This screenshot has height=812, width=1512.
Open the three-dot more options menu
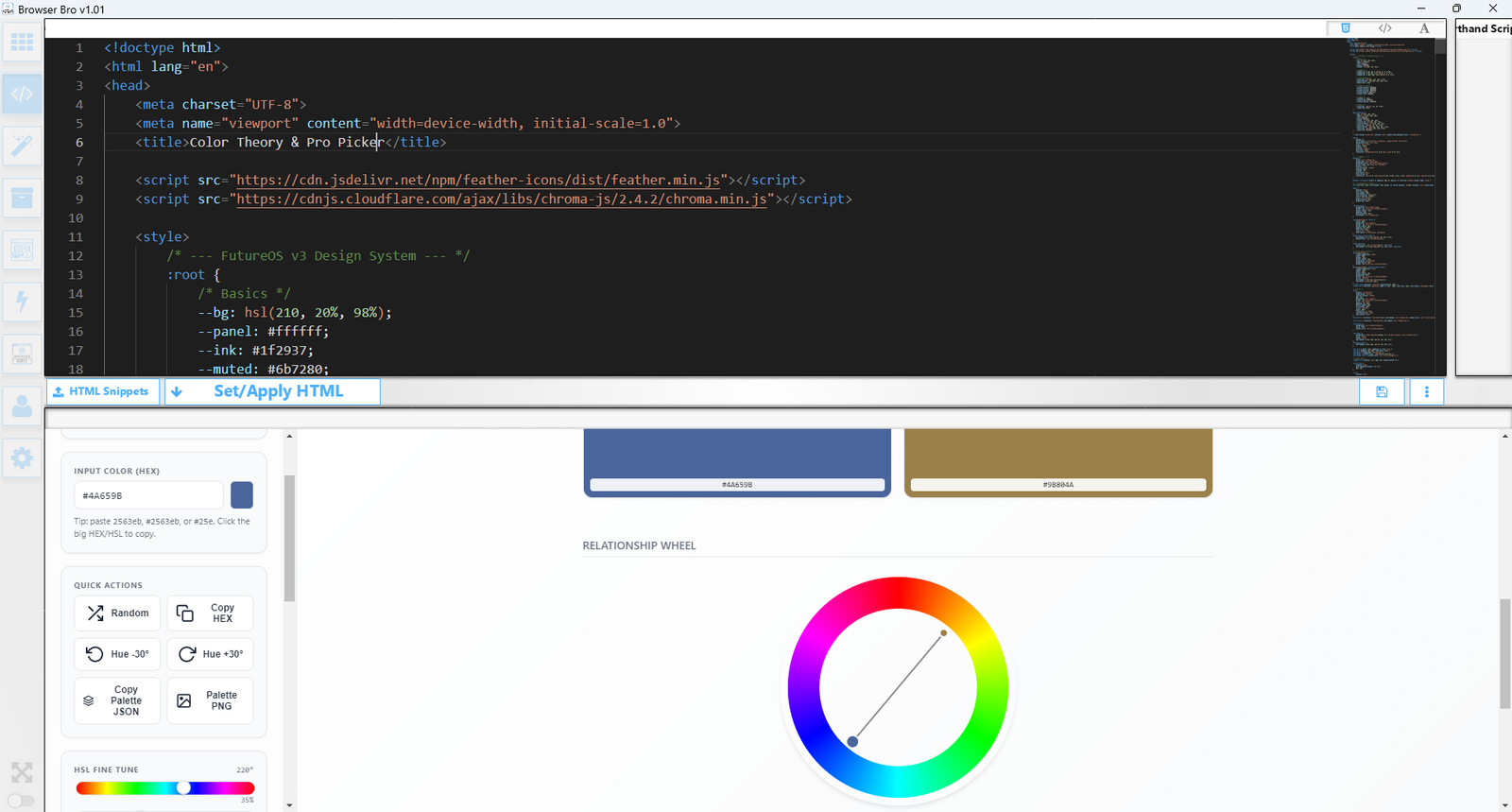pyautogui.click(x=1427, y=391)
